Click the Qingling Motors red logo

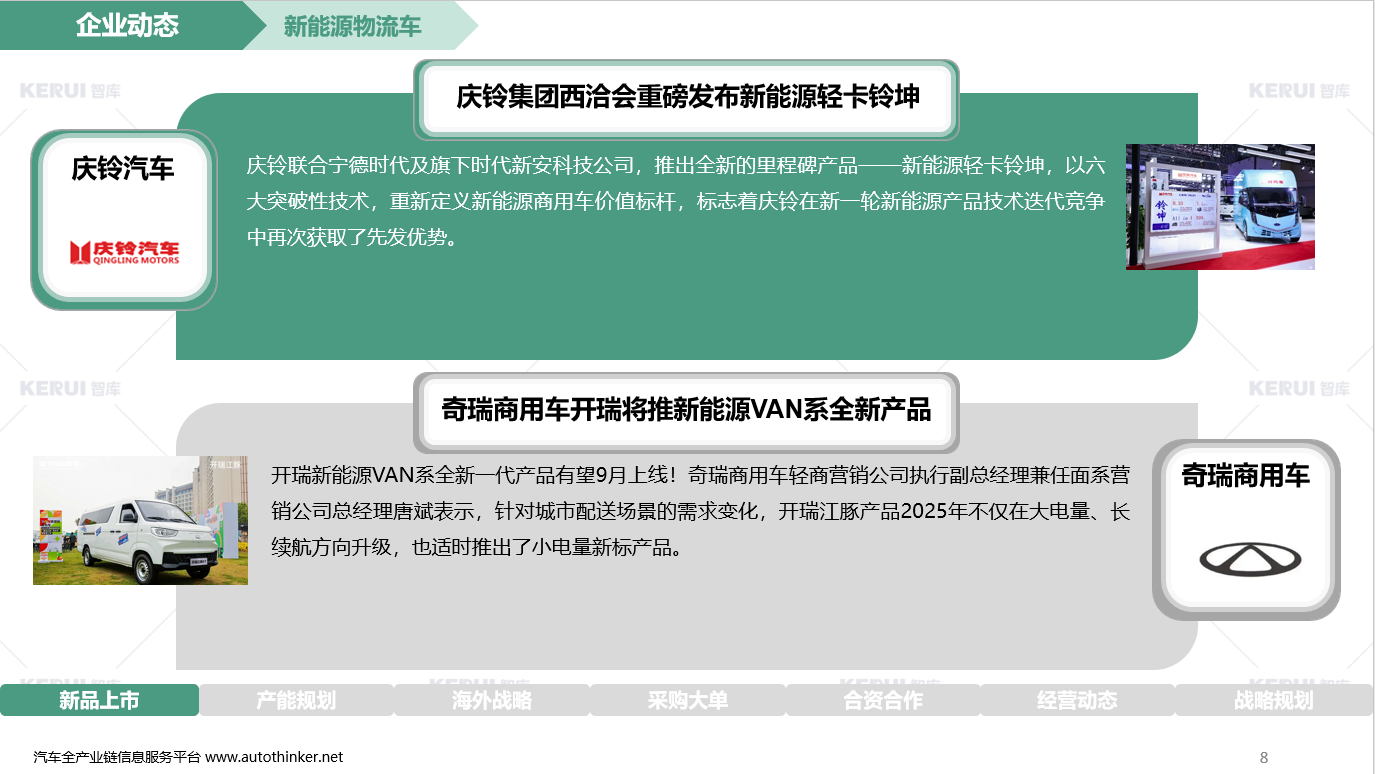tap(125, 252)
